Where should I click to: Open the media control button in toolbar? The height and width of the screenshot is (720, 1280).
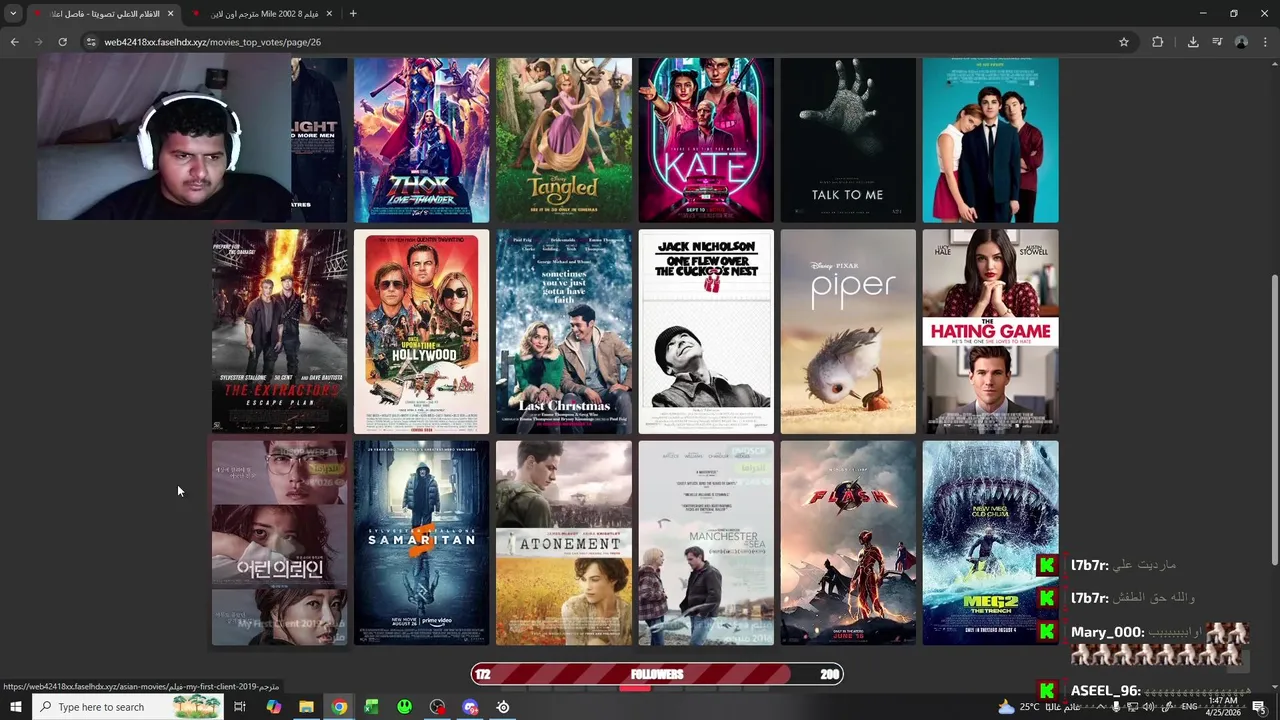point(1217,42)
